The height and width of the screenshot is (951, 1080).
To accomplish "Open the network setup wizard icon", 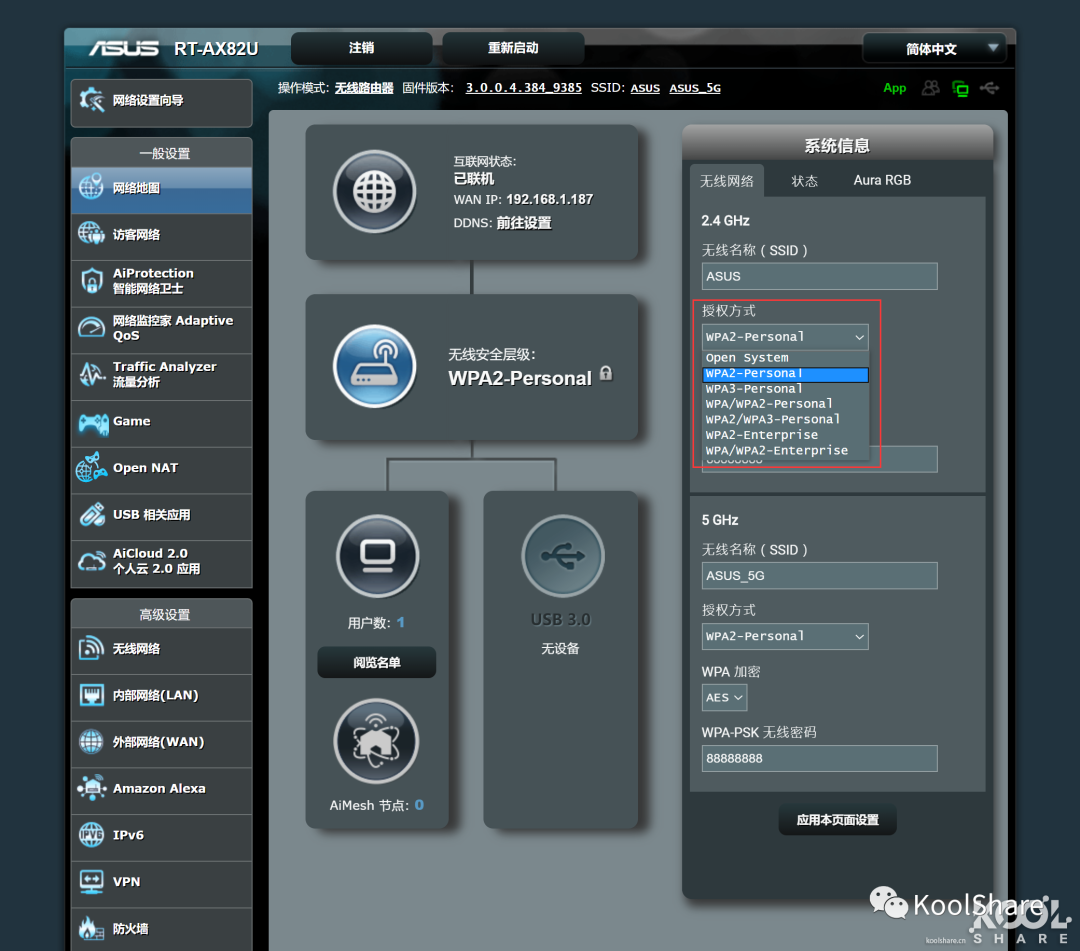I will coord(92,101).
